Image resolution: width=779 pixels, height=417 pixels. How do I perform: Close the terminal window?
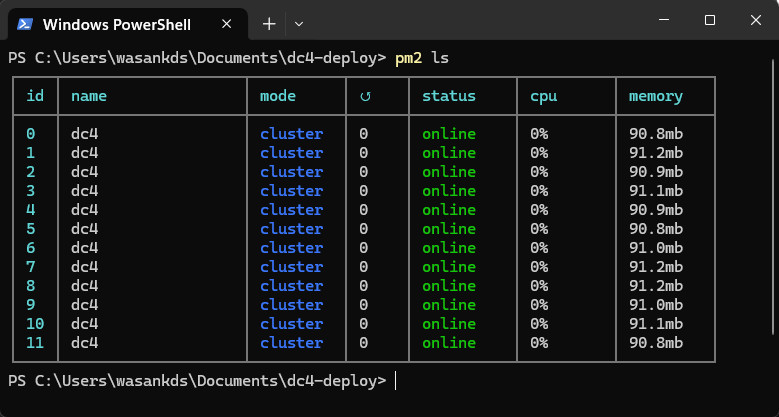click(x=755, y=20)
